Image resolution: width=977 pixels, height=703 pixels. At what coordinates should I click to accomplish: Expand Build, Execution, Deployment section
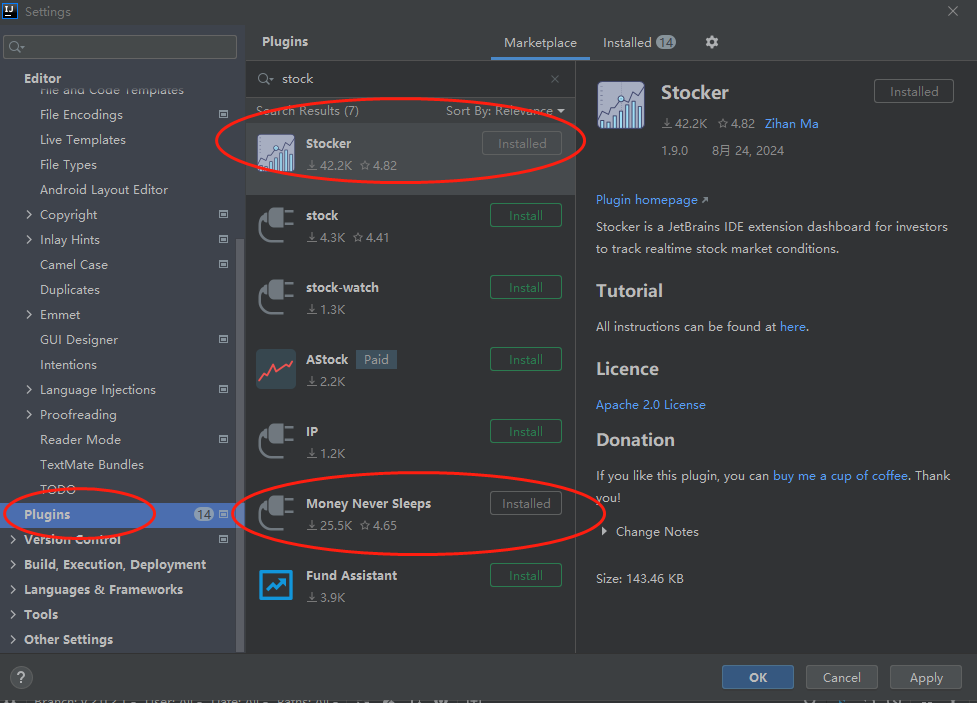pos(13,564)
